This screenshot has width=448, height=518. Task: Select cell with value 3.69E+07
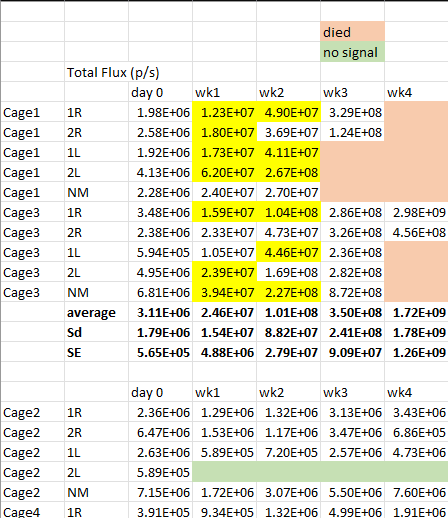point(288,132)
